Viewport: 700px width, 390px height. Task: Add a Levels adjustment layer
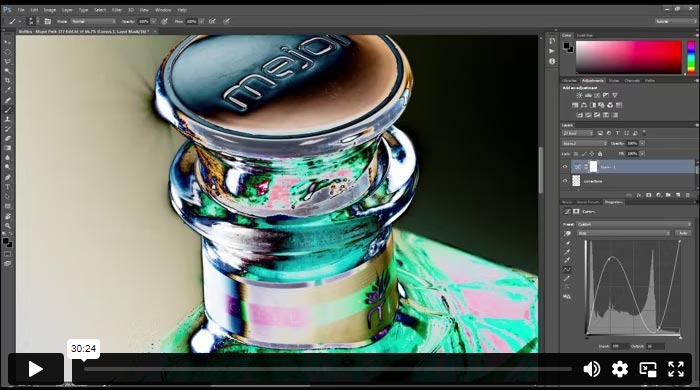point(588,95)
